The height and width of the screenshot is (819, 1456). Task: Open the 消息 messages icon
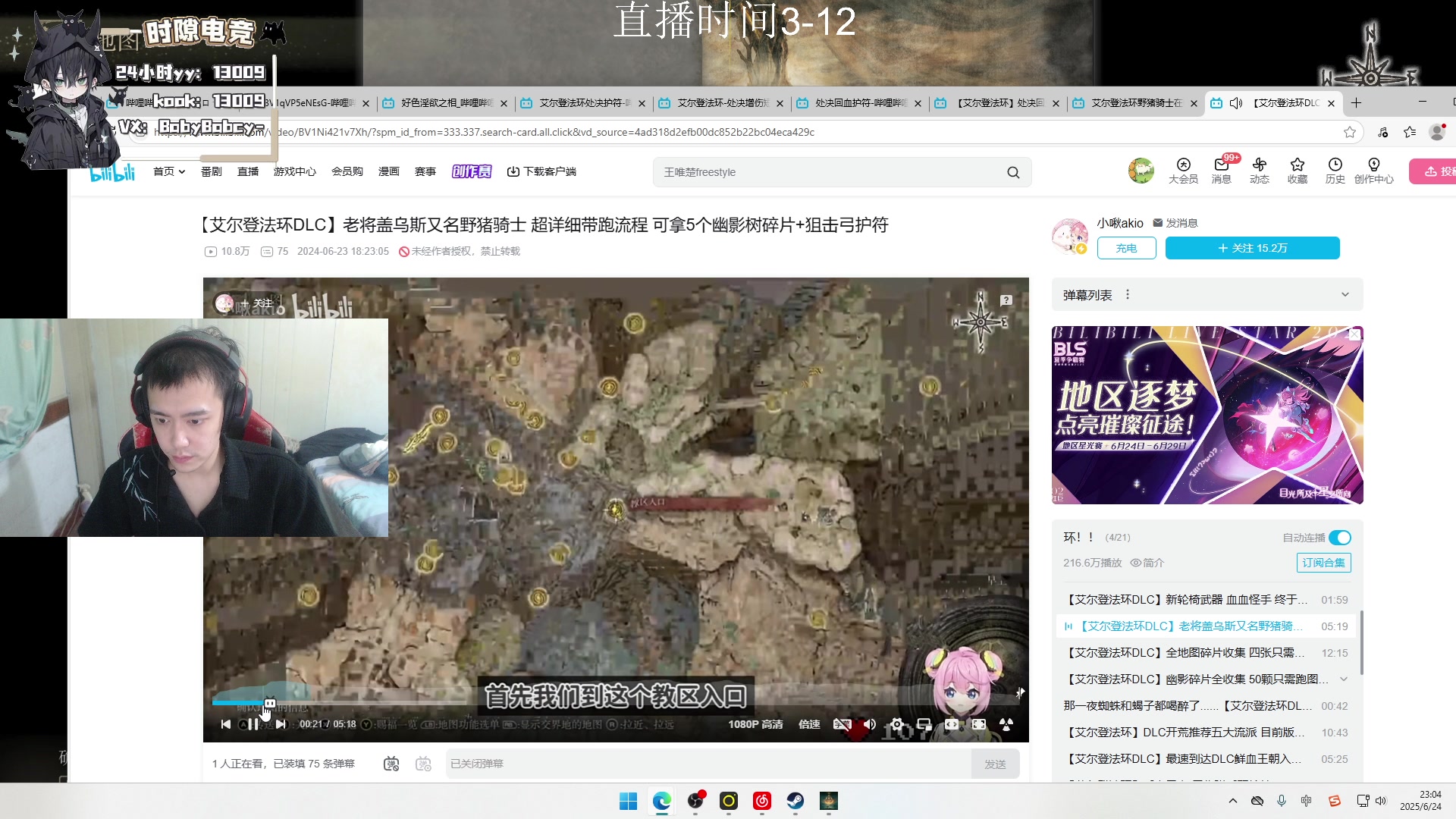click(x=1221, y=171)
